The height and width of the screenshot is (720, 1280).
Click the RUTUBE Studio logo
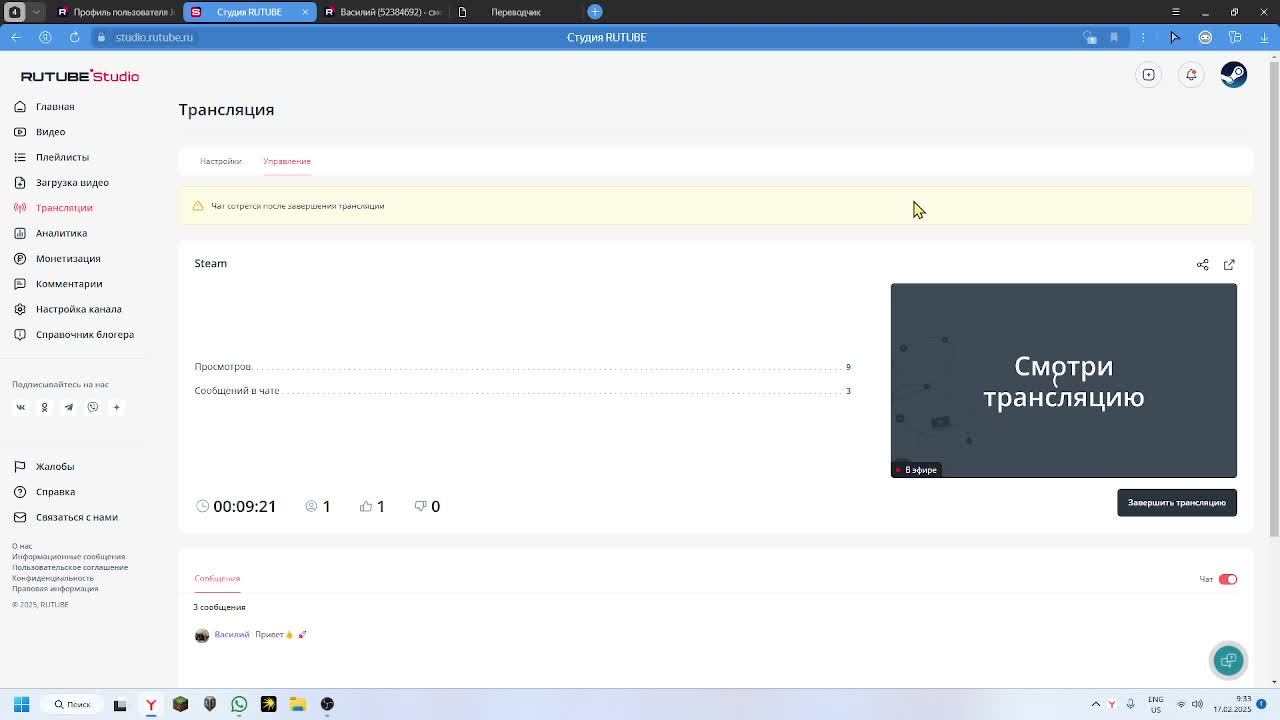coord(80,76)
